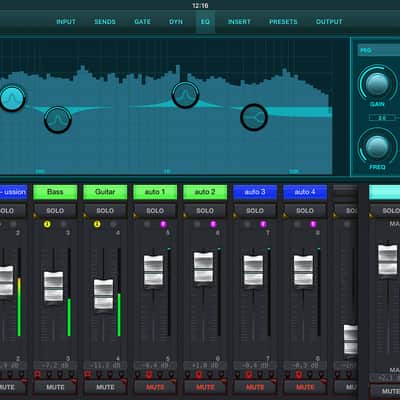The image size is (400, 400).
Task: Toggle the last unlit group button on the Bass strip
Action: tap(71, 374)
